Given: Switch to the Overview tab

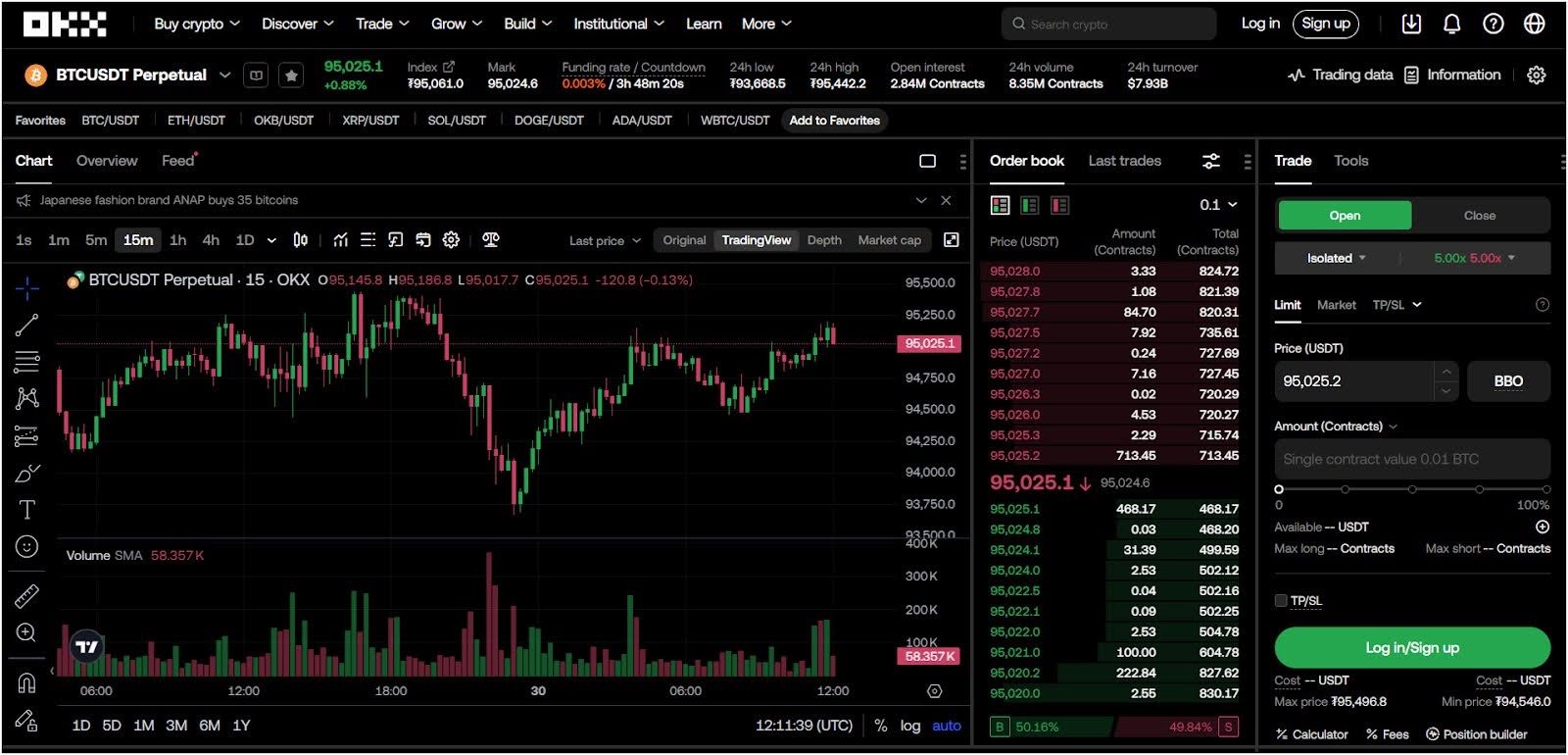Looking at the screenshot, I should click(x=107, y=161).
